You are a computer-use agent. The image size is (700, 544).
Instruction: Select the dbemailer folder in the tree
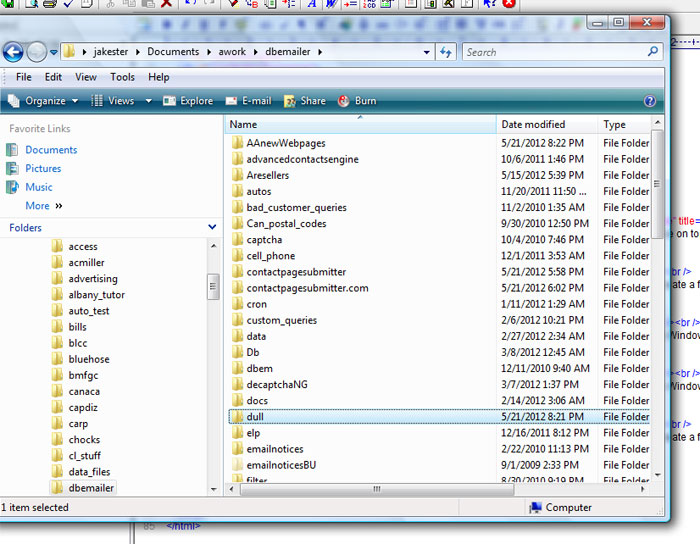[x=91, y=488]
